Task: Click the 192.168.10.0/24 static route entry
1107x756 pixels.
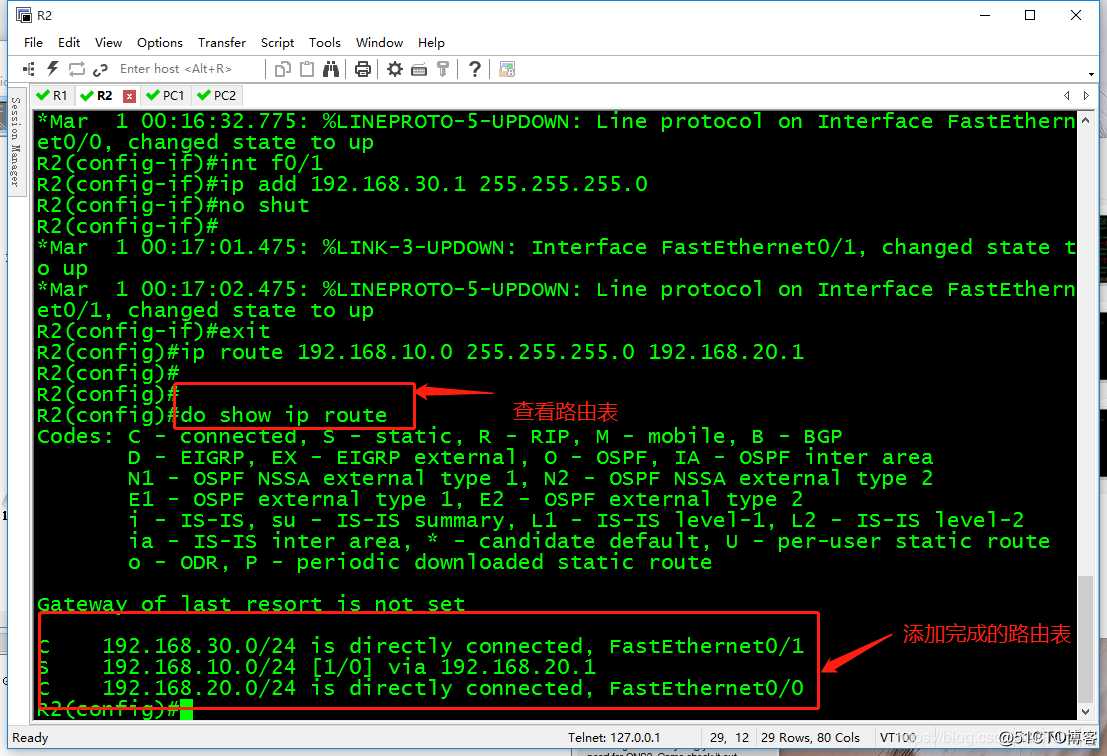Action: pyautogui.click(x=318, y=667)
